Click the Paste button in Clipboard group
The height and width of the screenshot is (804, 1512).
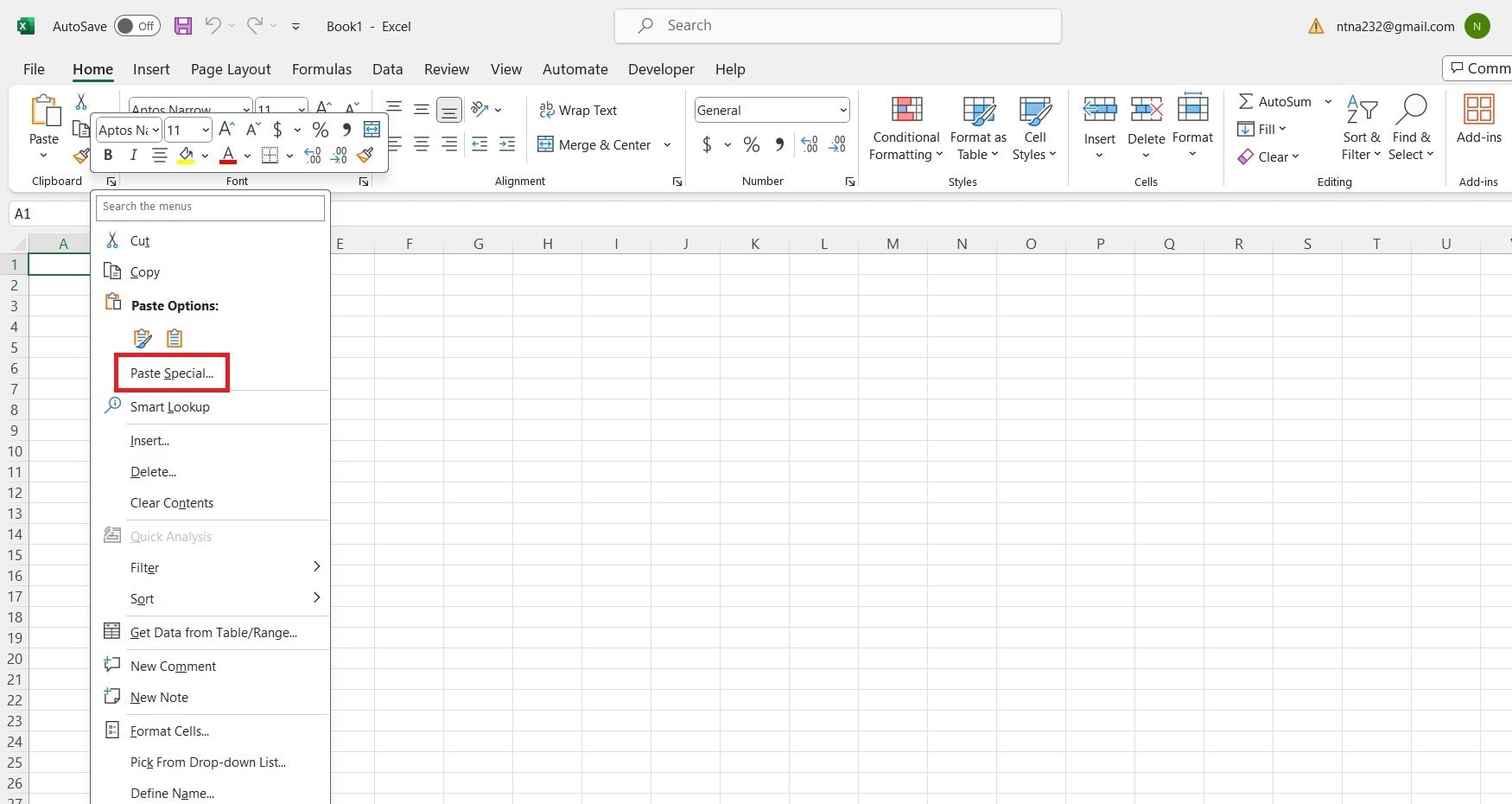point(44,128)
